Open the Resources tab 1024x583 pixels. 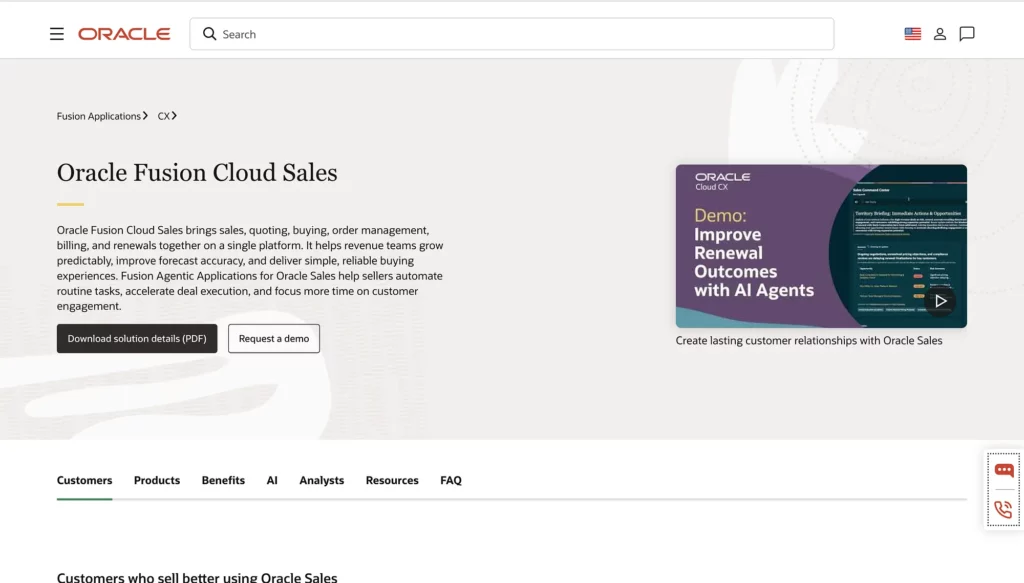tap(392, 481)
